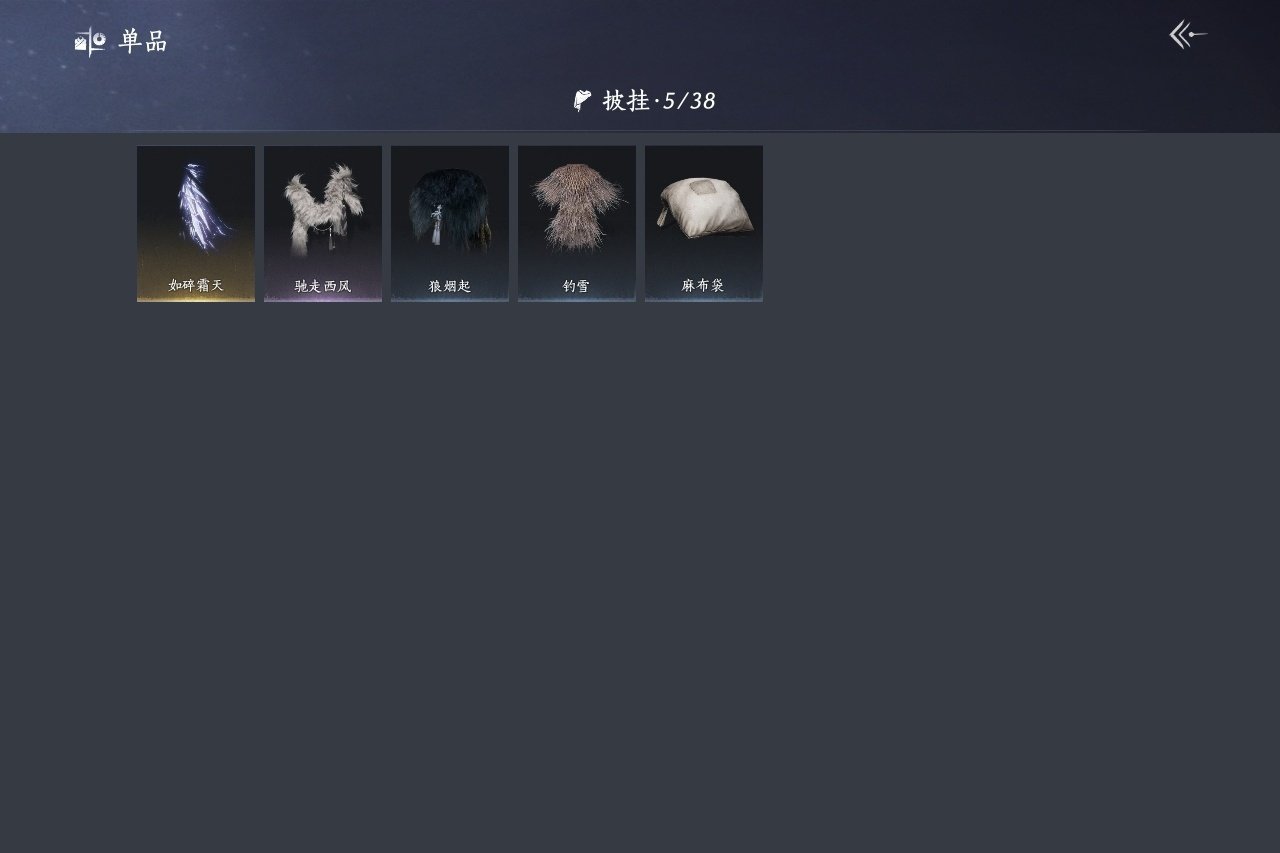The width and height of the screenshot is (1280, 853).
Task: Click the 驰走西风 name label
Action: (x=323, y=286)
